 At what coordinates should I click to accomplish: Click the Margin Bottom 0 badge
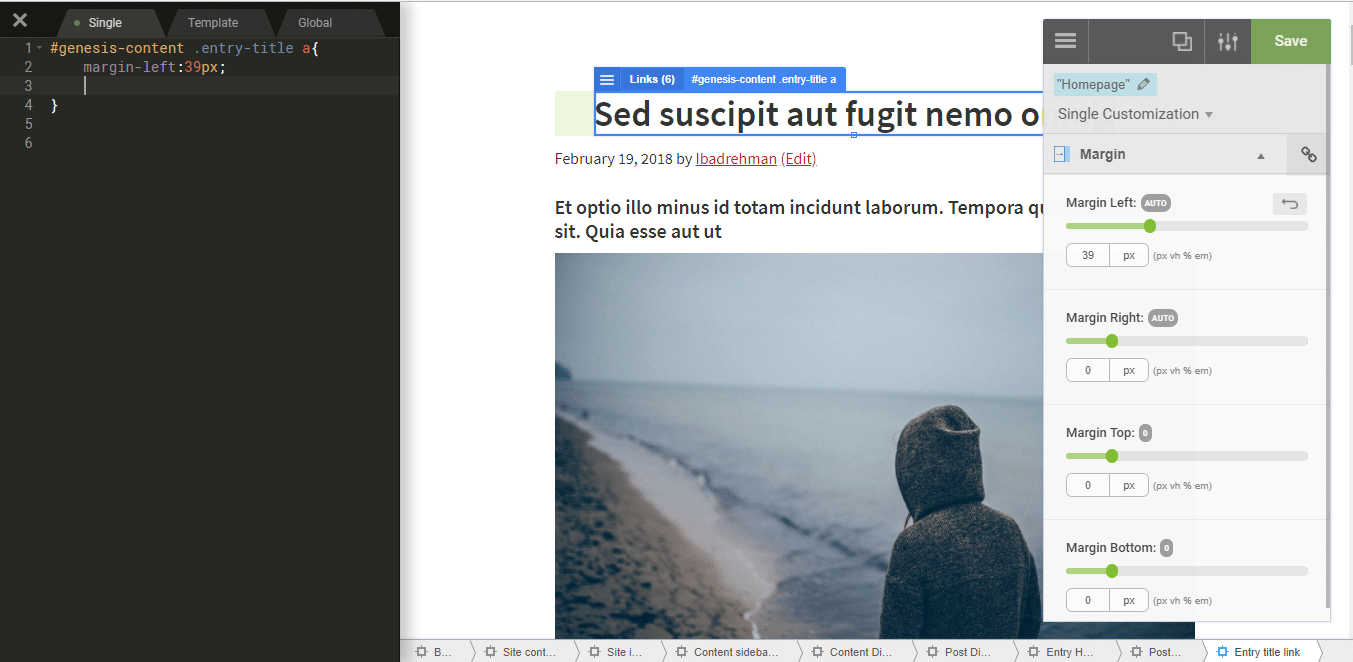click(1166, 548)
